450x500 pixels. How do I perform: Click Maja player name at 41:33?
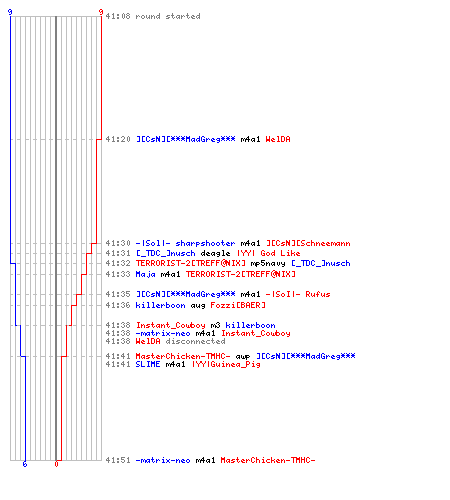[x=145, y=274]
